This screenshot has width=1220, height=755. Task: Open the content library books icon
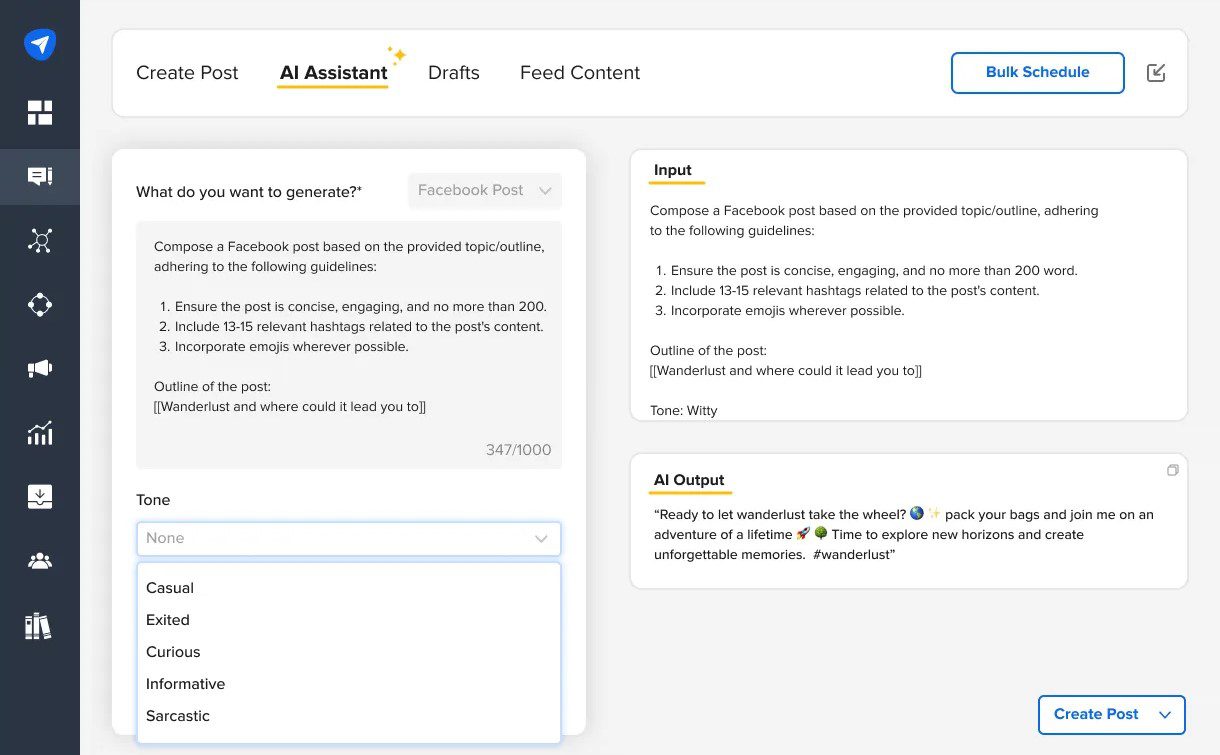pyautogui.click(x=40, y=626)
